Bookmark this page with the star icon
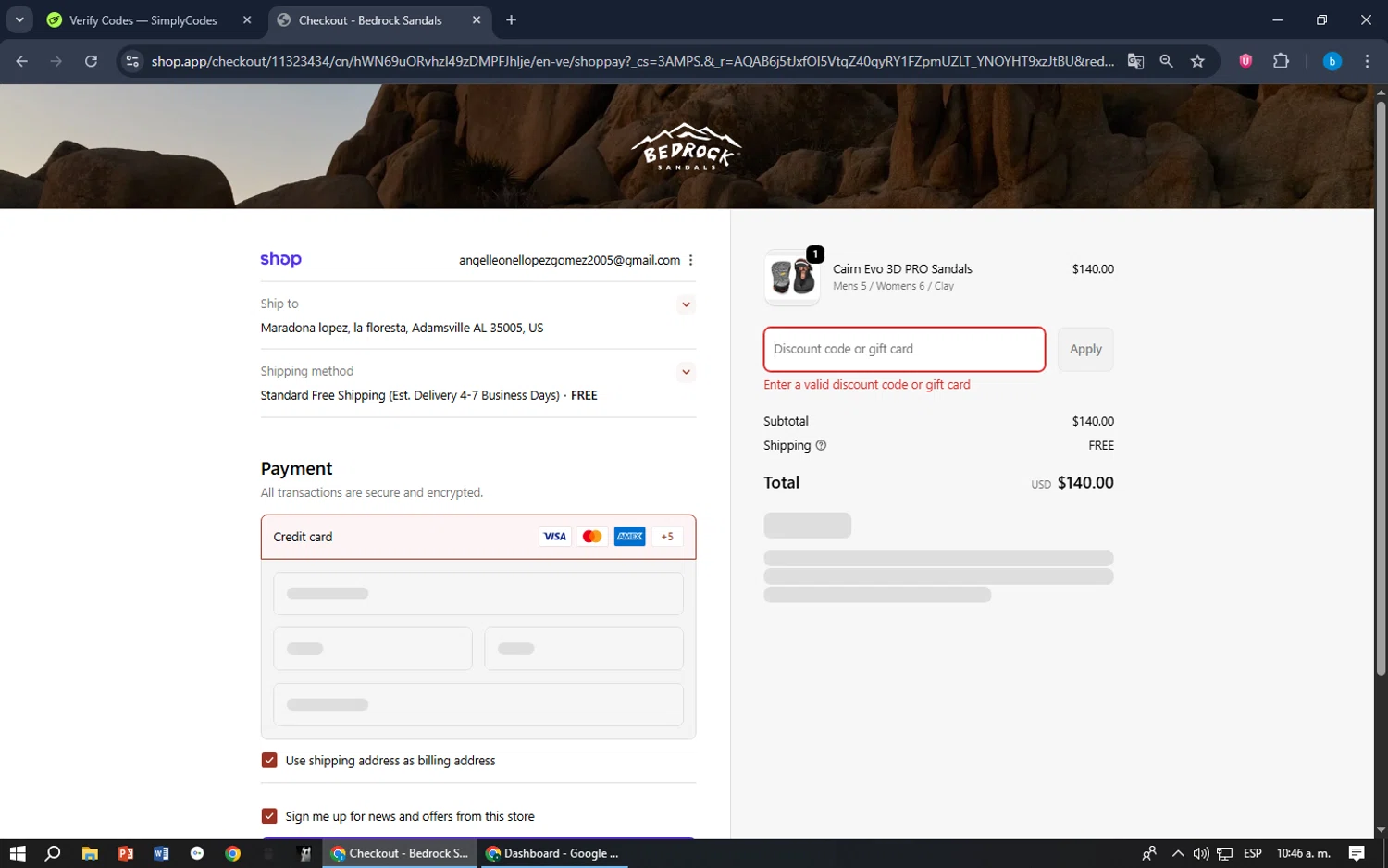The height and width of the screenshot is (868, 1388). point(1197,61)
